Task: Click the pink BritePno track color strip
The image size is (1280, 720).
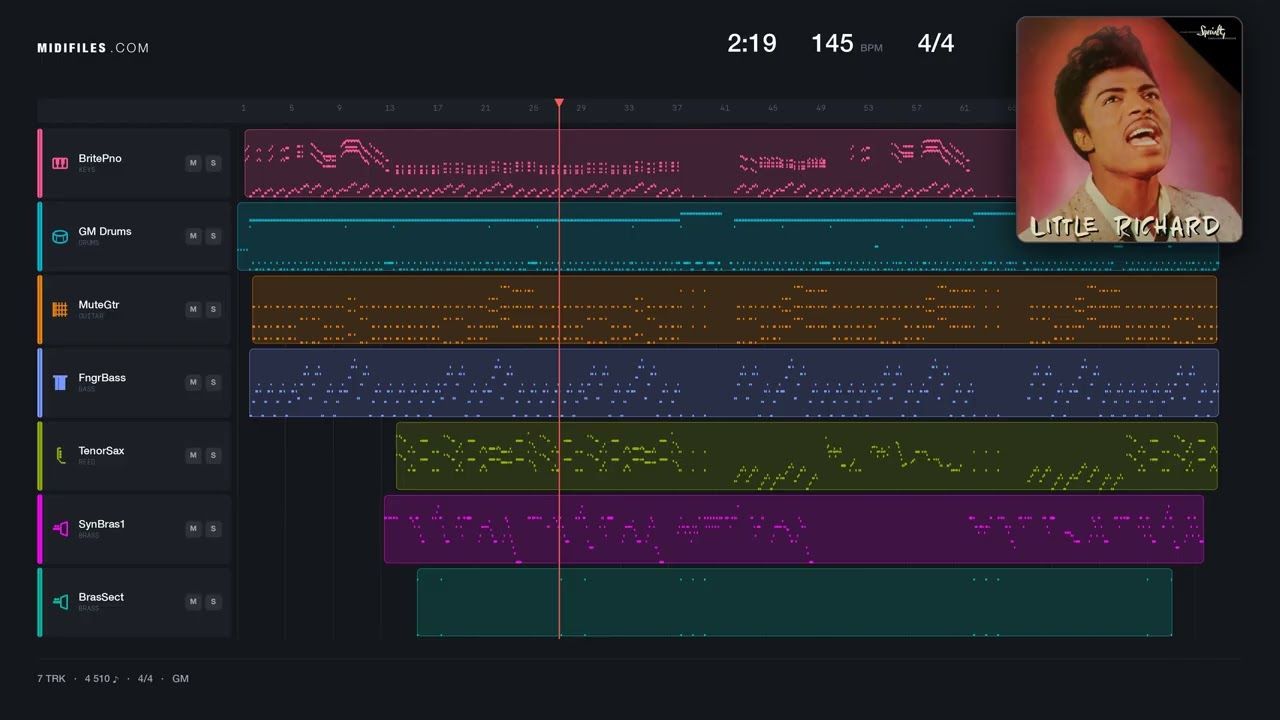Action: (x=40, y=163)
